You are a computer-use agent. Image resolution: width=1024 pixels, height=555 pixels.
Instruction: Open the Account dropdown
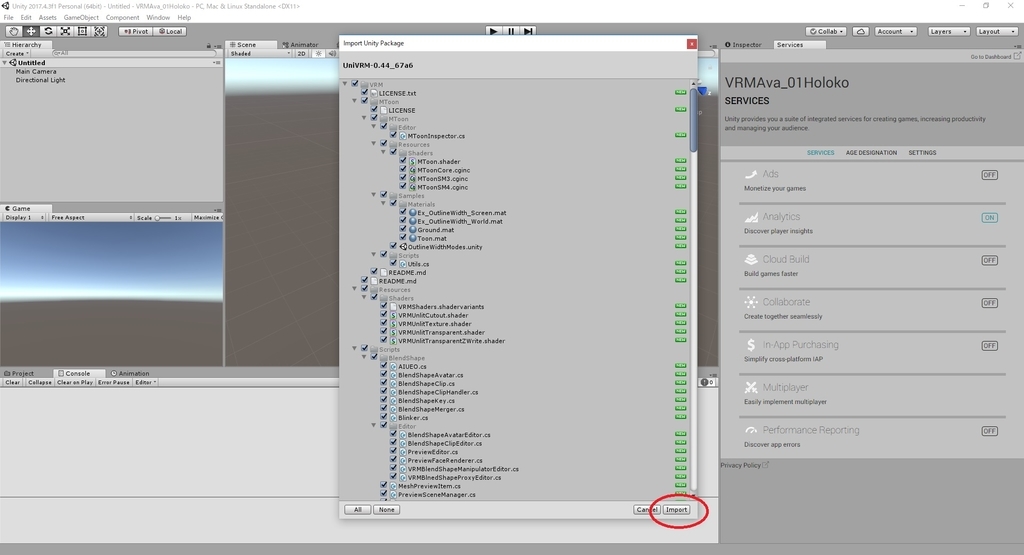coord(895,31)
